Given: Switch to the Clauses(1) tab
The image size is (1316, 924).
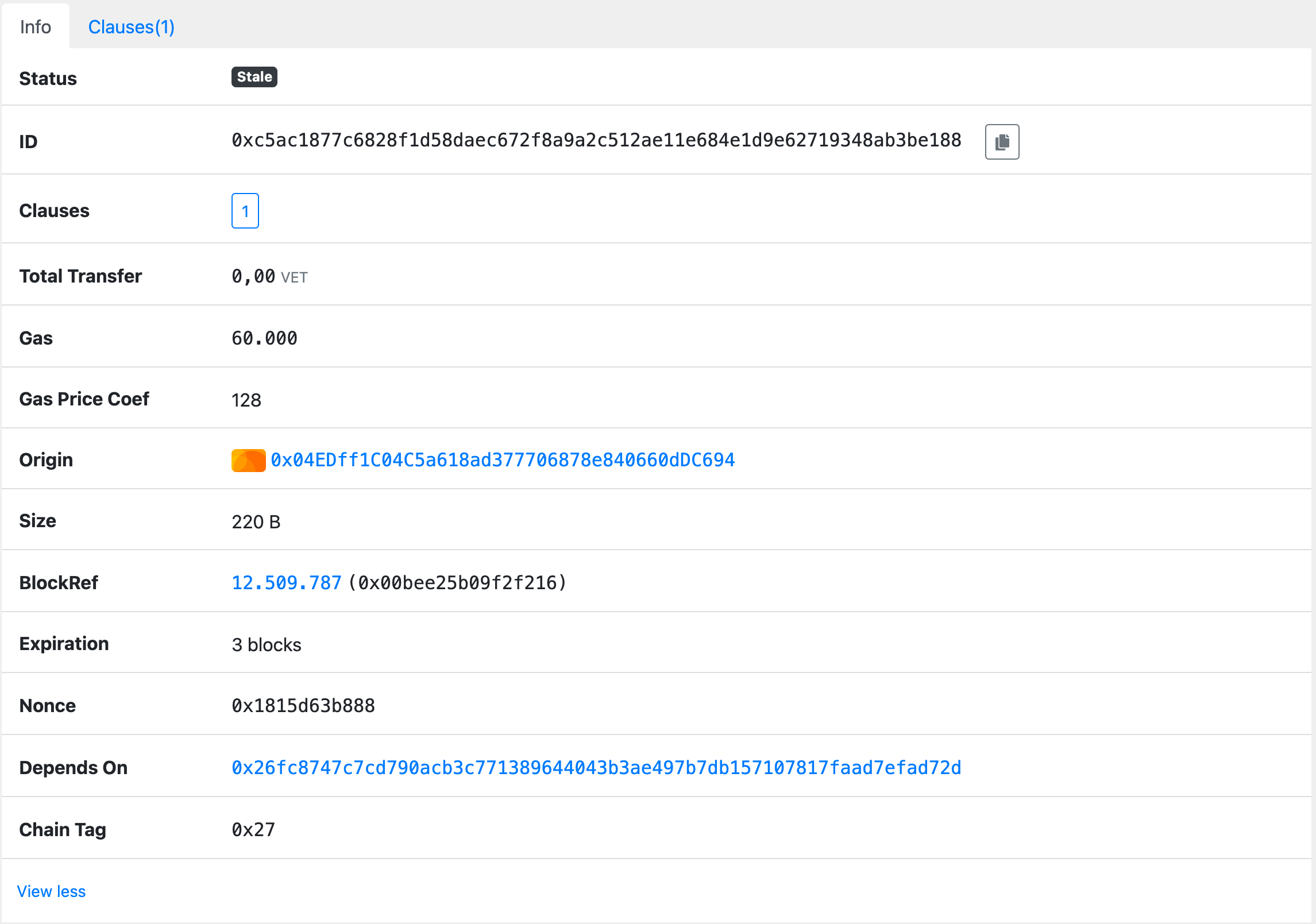Looking at the screenshot, I should (131, 27).
